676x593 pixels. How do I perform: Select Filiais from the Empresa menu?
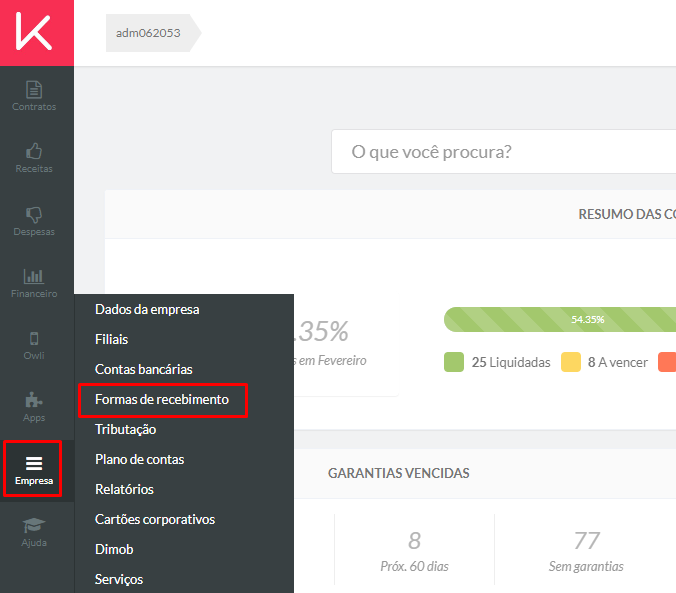[112, 339]
